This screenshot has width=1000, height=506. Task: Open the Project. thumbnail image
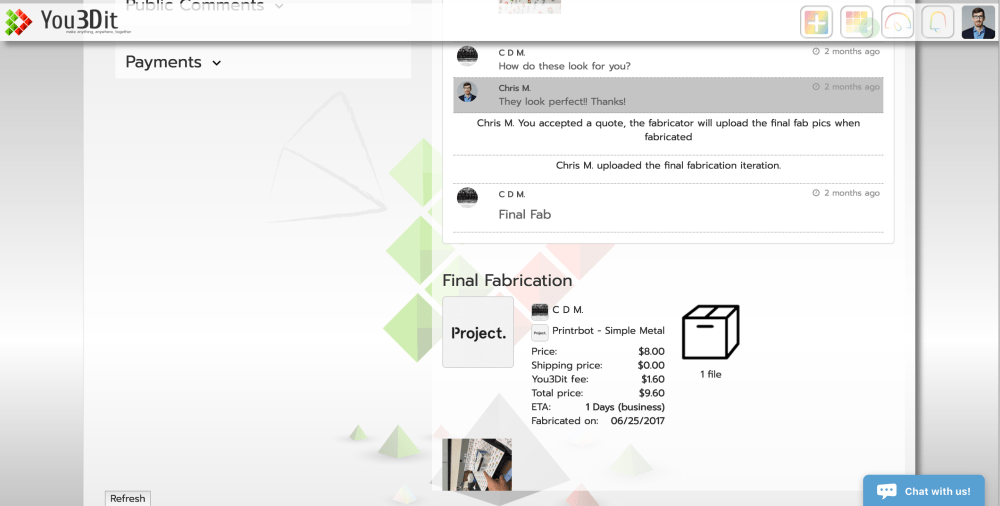(x=478, y=332)
